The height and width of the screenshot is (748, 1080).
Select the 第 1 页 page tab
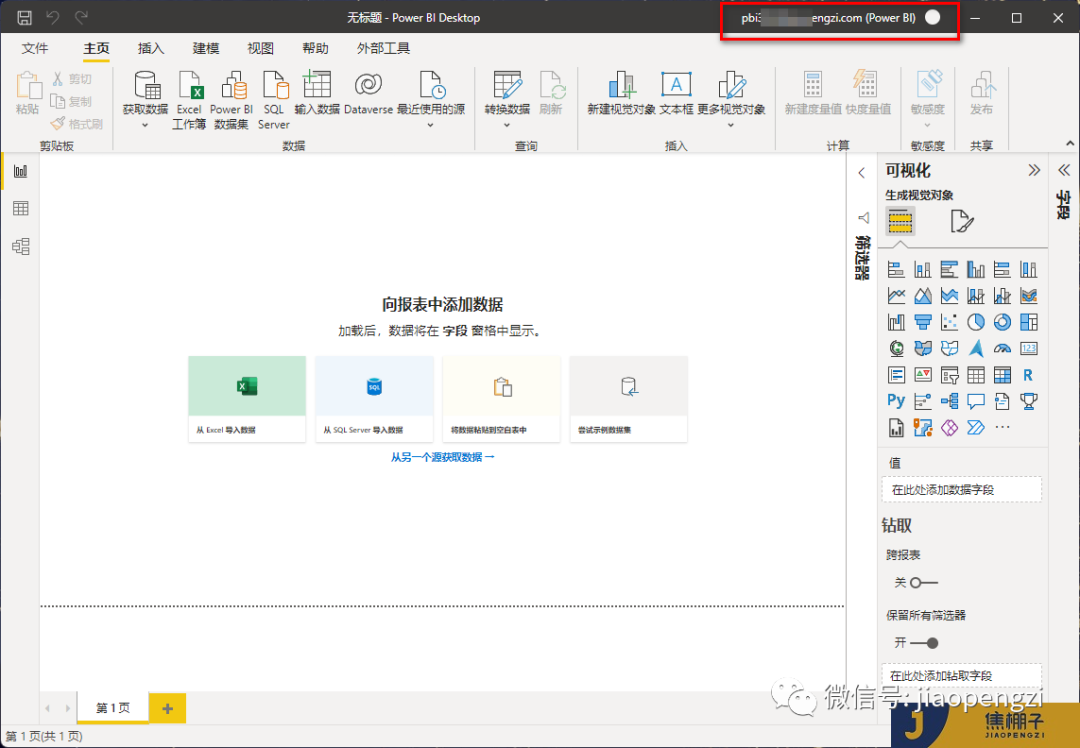pyautogui.click(x=113, y=708)
